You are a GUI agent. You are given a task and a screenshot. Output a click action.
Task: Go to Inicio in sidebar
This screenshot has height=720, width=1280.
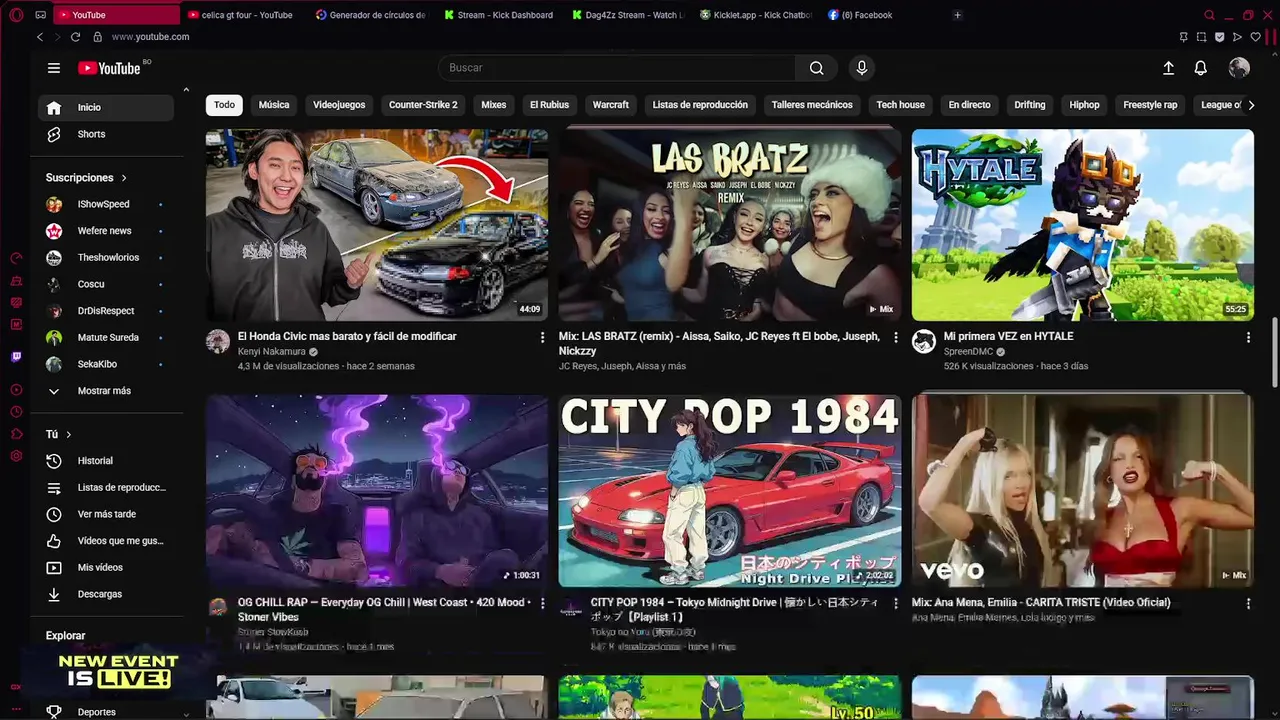pos(106,108)
